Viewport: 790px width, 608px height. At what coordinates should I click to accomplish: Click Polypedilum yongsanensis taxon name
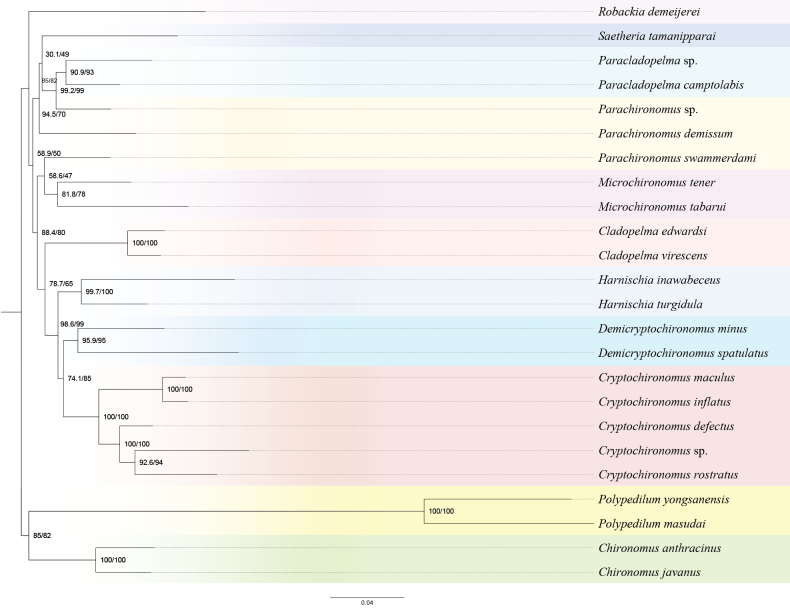[664, 500]
